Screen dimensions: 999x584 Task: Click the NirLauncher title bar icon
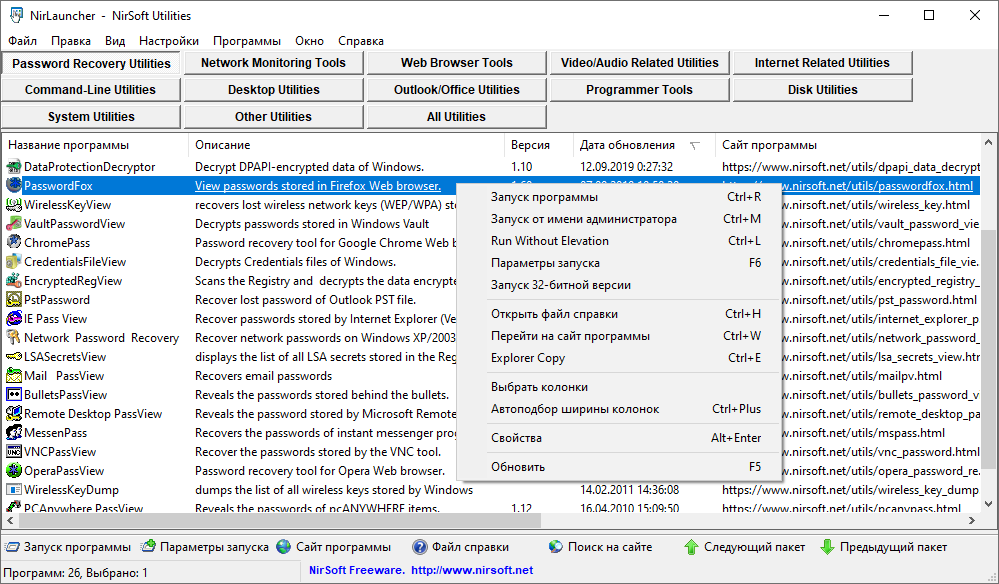pyautogui.click(x=16, y=15)
